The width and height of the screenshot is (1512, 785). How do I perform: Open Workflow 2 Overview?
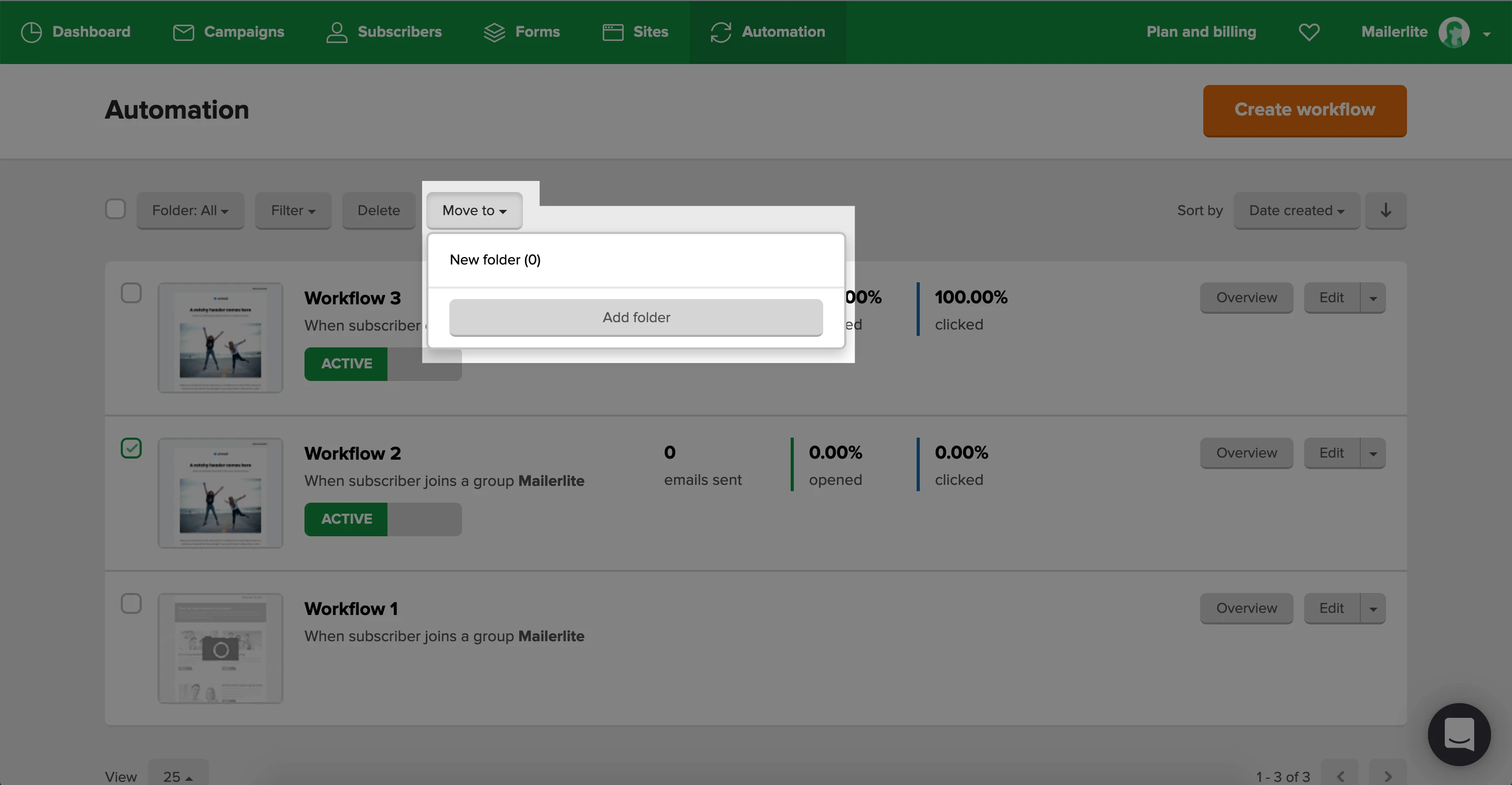(1246, 453)
